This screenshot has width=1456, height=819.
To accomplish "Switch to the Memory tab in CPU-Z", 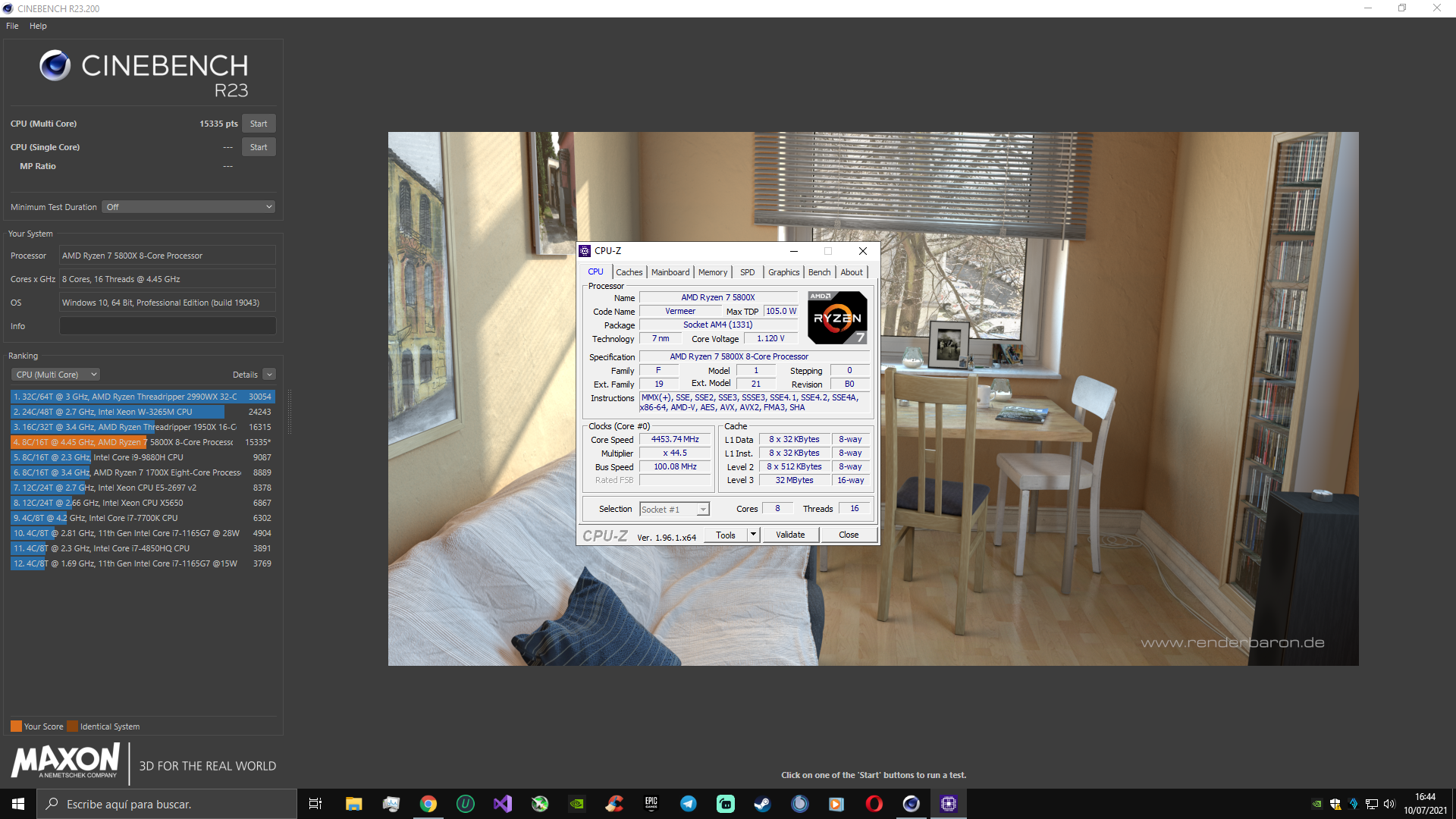I will tap(713, 272).
